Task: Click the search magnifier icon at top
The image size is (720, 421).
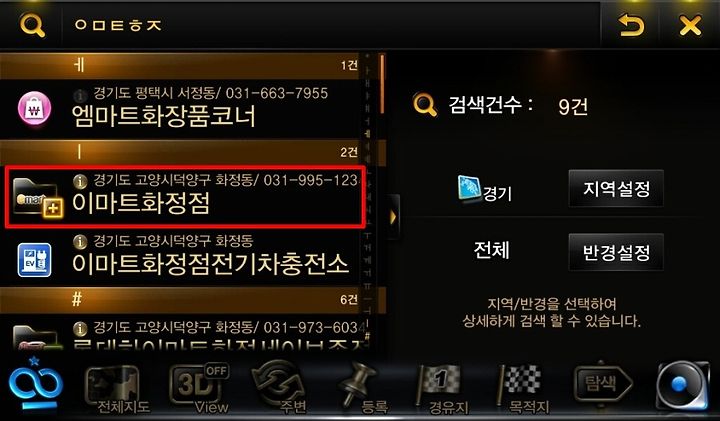Action: coord(33,25)
